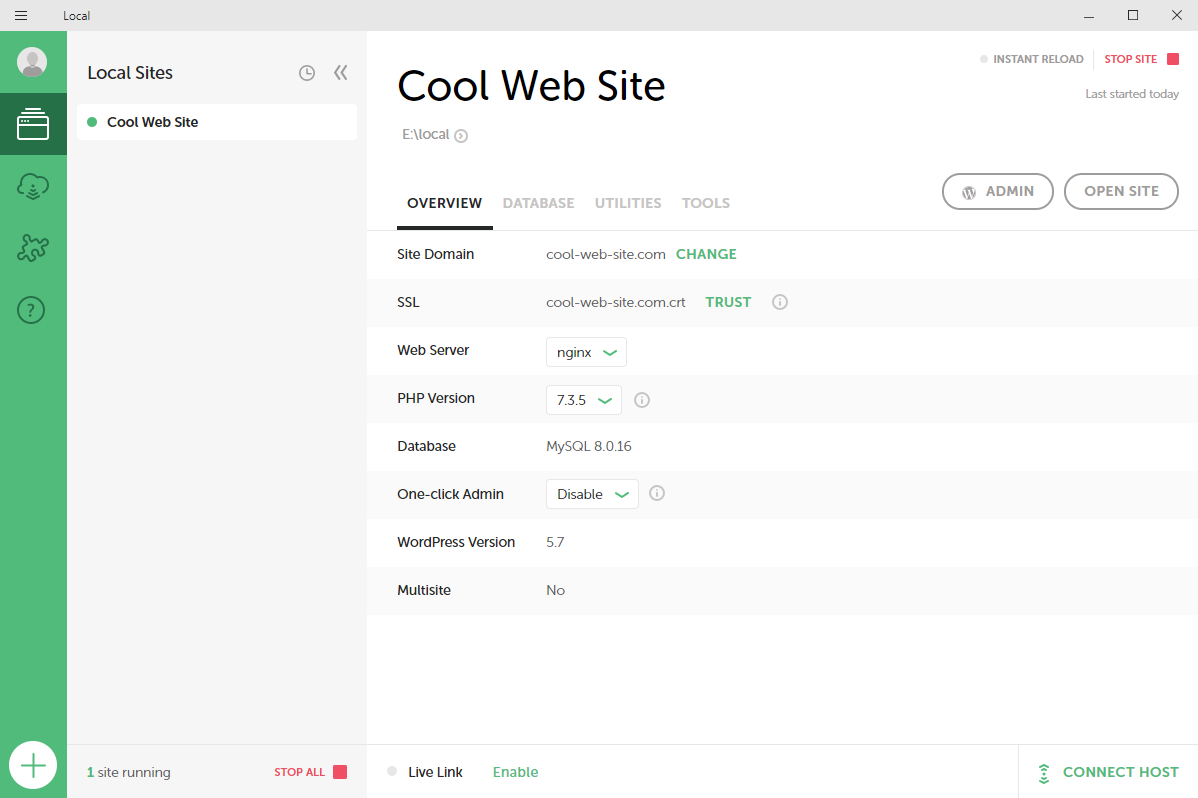The image size is (1198, 798).
Task: Sort sites using the clock icon
Action: pos(307,73)
